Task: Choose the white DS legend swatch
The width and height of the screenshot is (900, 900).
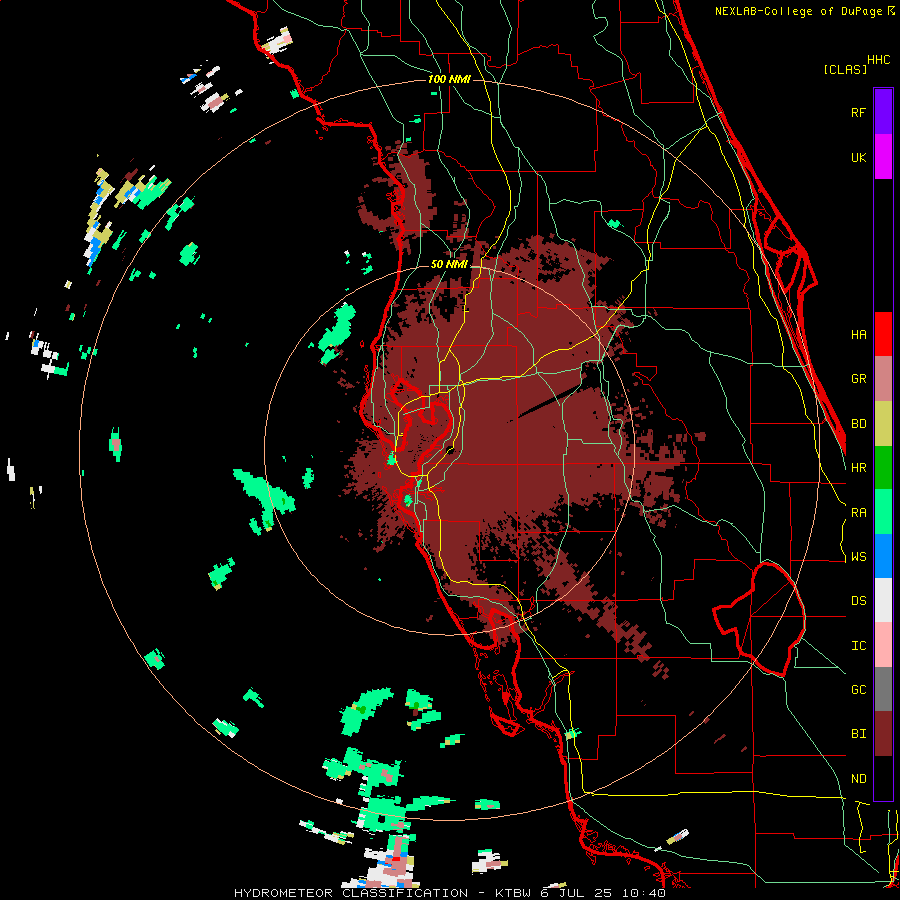Action: [x=883, y=600]
